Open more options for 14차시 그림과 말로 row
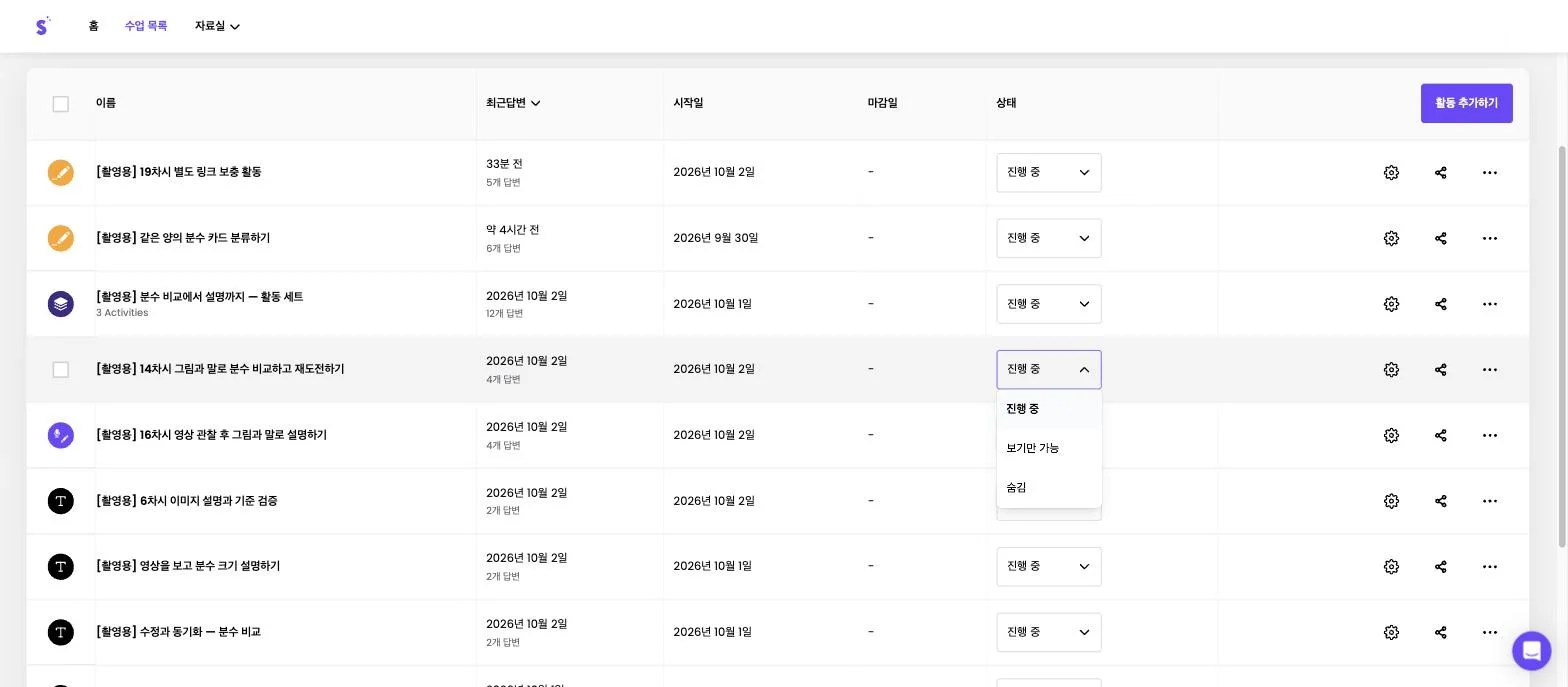1568x687 pixels. point(1490,370)
